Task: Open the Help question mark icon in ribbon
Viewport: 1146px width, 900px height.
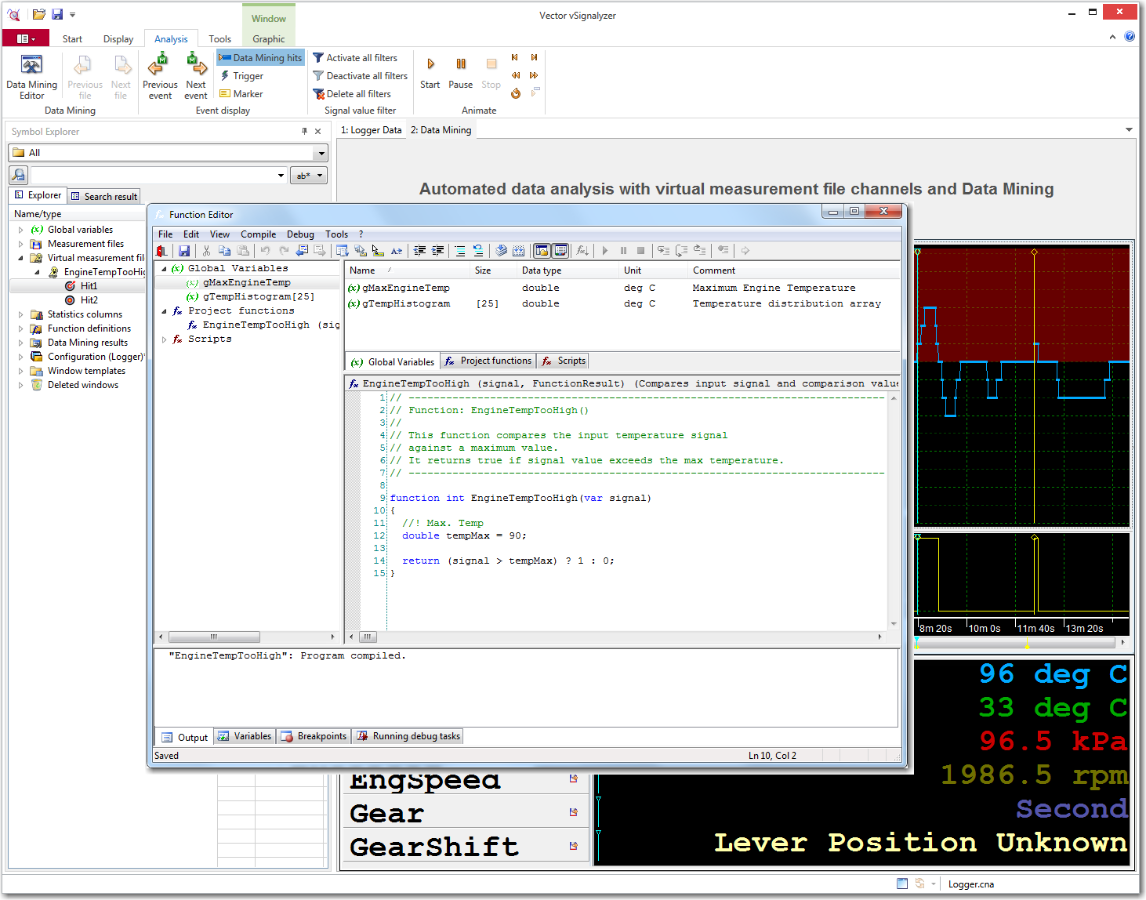Action: (x=1130, y=37)
